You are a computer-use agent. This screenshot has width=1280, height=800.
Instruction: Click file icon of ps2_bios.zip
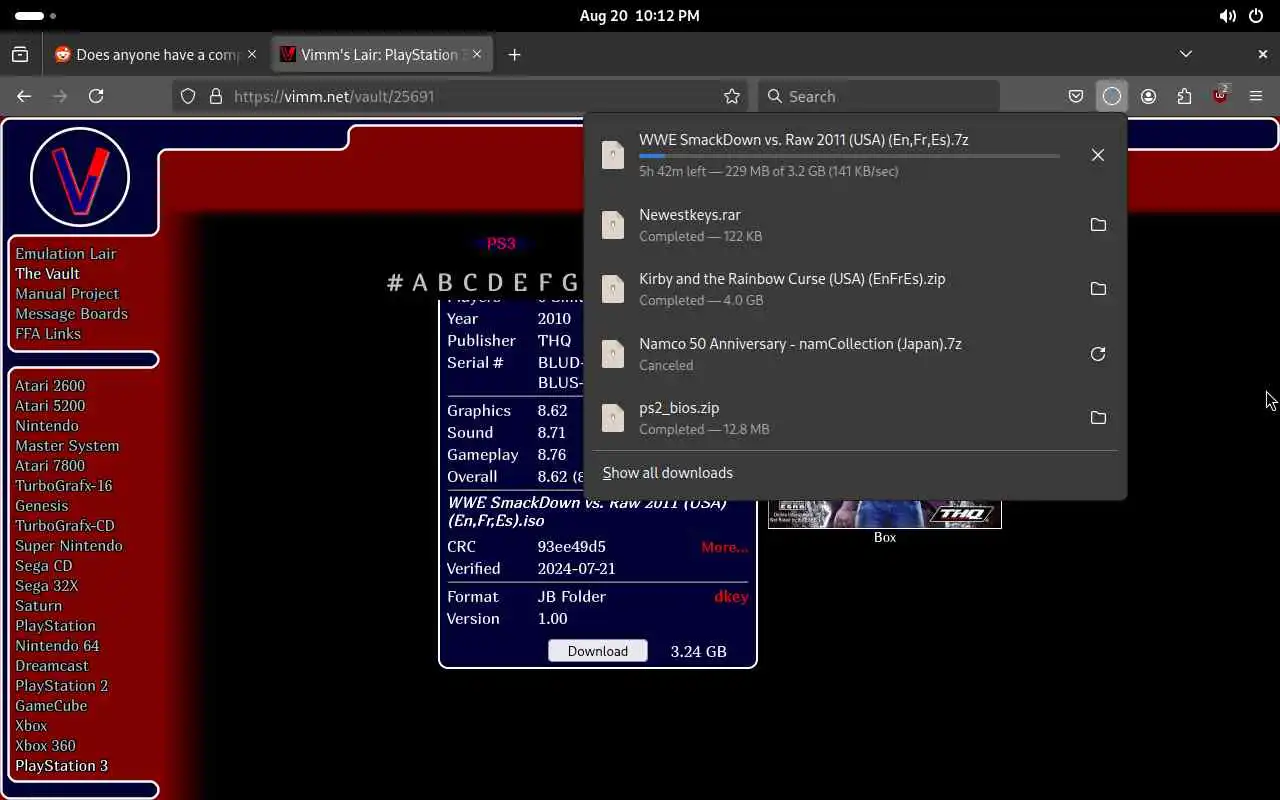[613, 418]
